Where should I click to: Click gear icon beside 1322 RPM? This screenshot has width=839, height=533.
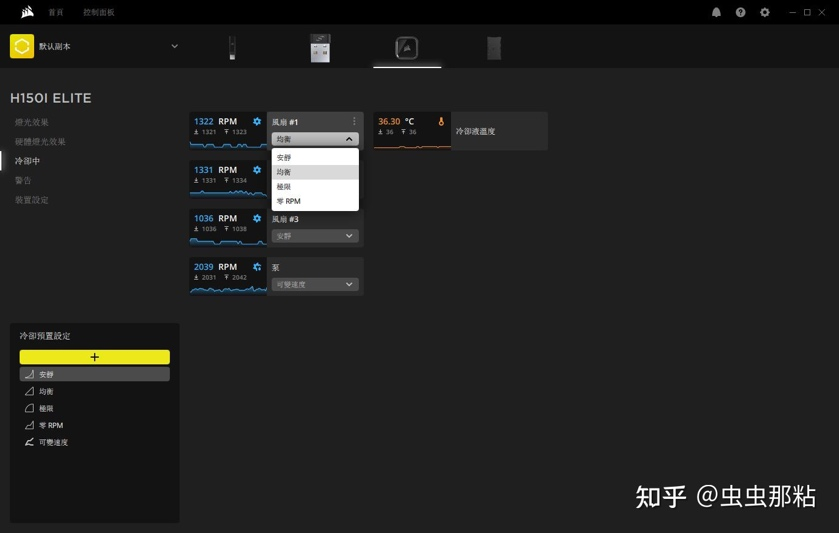point(257,121)
